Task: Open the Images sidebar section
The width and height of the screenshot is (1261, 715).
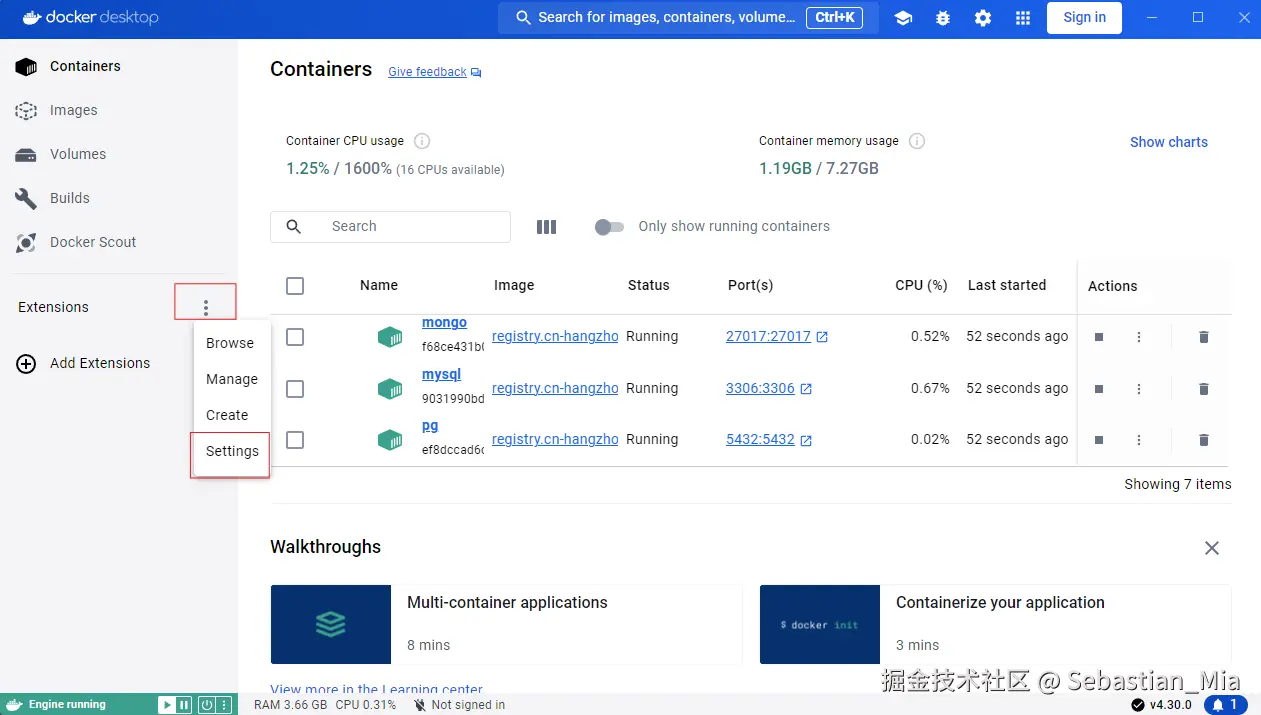Action: (x=119, y=110)
